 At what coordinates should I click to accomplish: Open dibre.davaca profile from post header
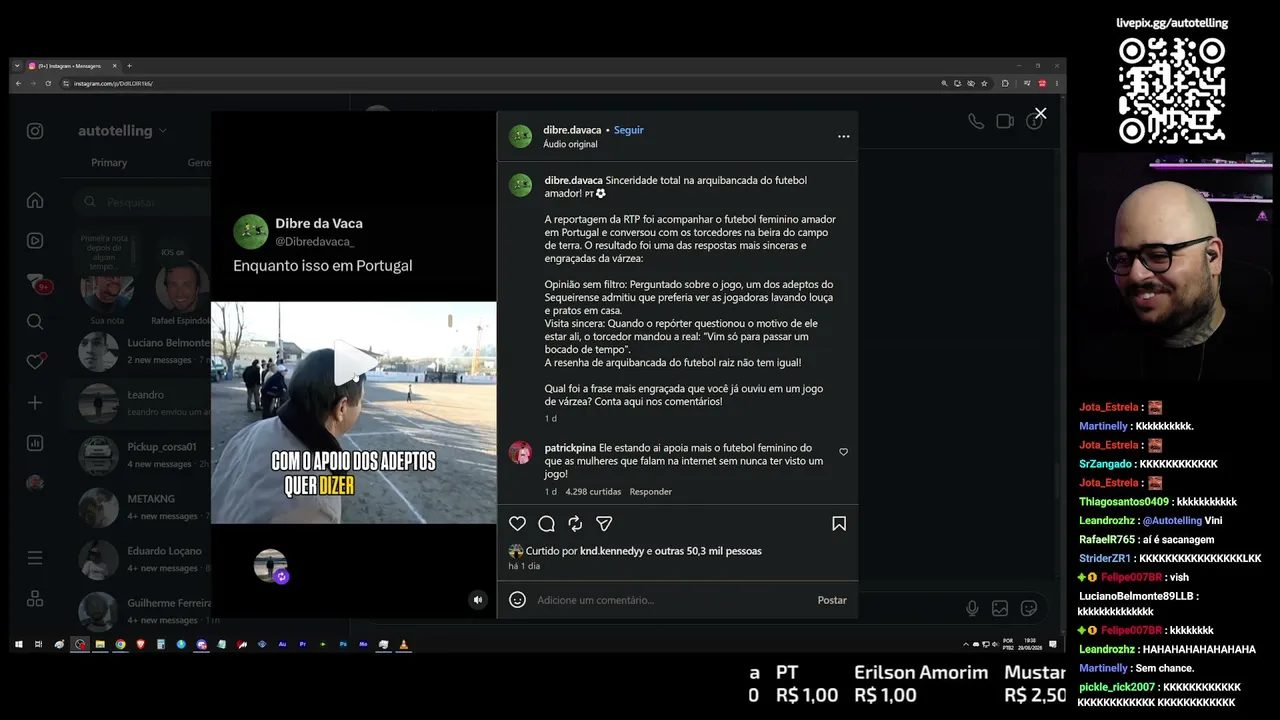tap(572, 130)
